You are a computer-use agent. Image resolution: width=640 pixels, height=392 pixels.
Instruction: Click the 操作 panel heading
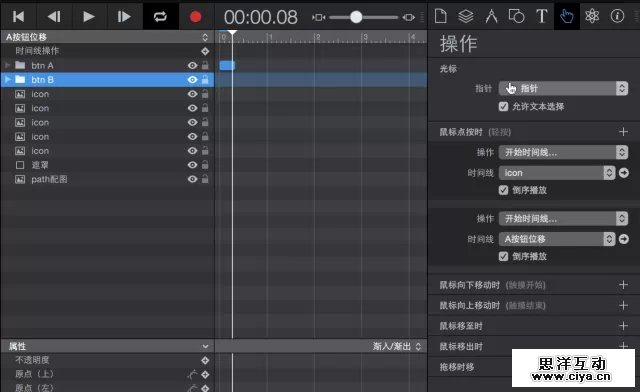click(x=458, y=44)
